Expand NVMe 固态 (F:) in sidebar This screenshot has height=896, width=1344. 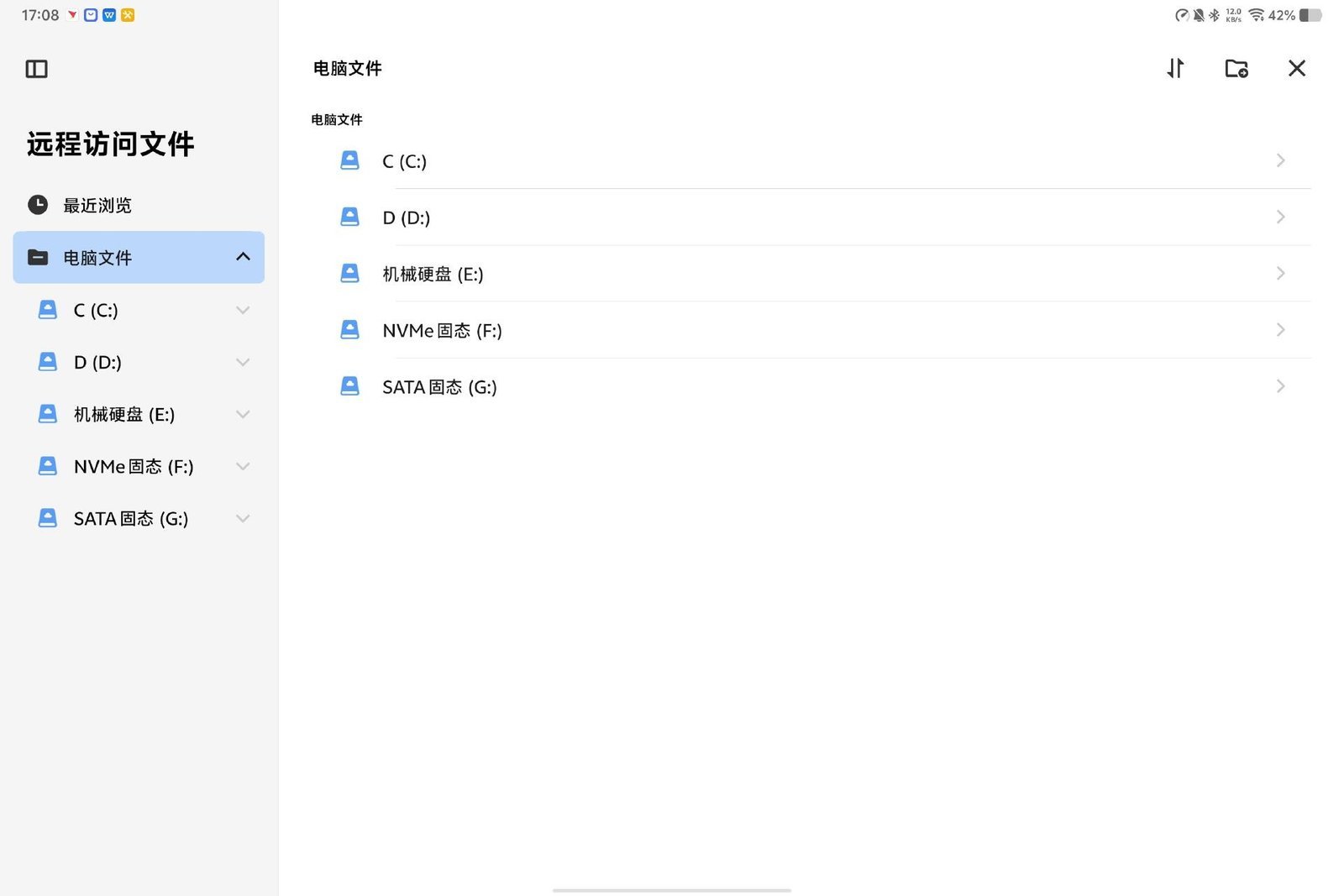click(243, 466)
